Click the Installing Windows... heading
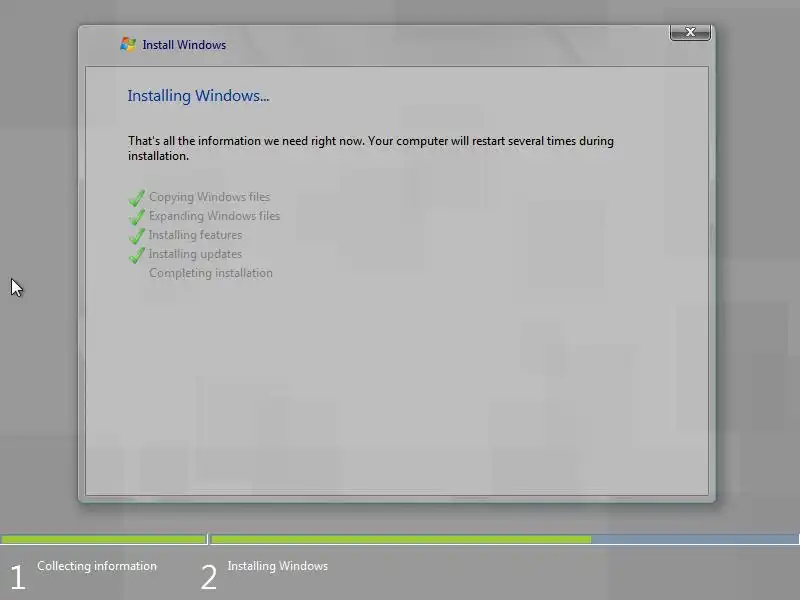Screen dimensions: 800x600 198,96
